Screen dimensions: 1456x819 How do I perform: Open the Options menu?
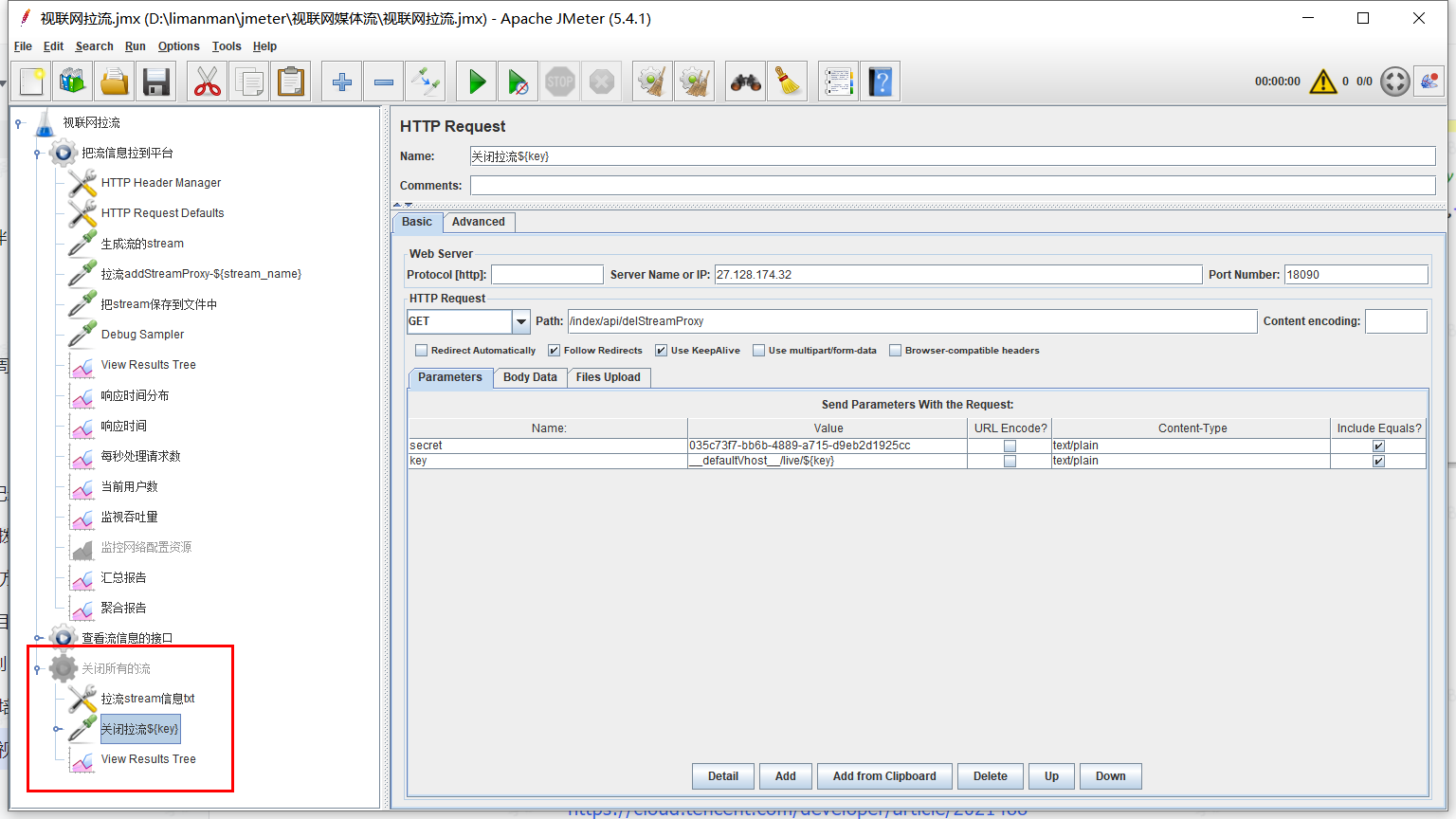coord(178,46)
